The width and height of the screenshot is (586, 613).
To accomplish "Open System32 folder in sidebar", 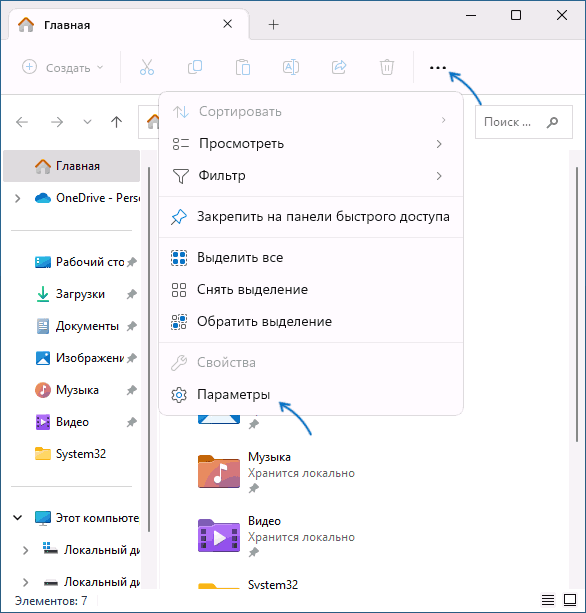I will click(x=72, y=454).
